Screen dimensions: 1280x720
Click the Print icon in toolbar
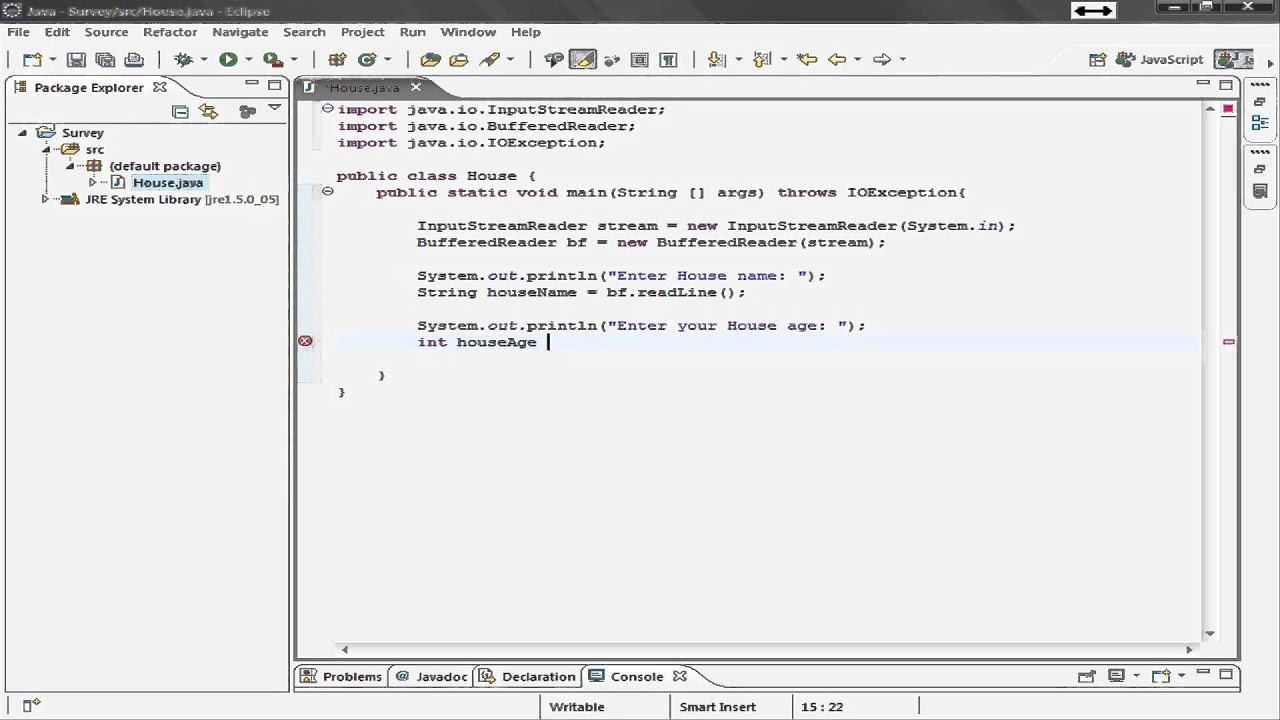coord(134,60)
